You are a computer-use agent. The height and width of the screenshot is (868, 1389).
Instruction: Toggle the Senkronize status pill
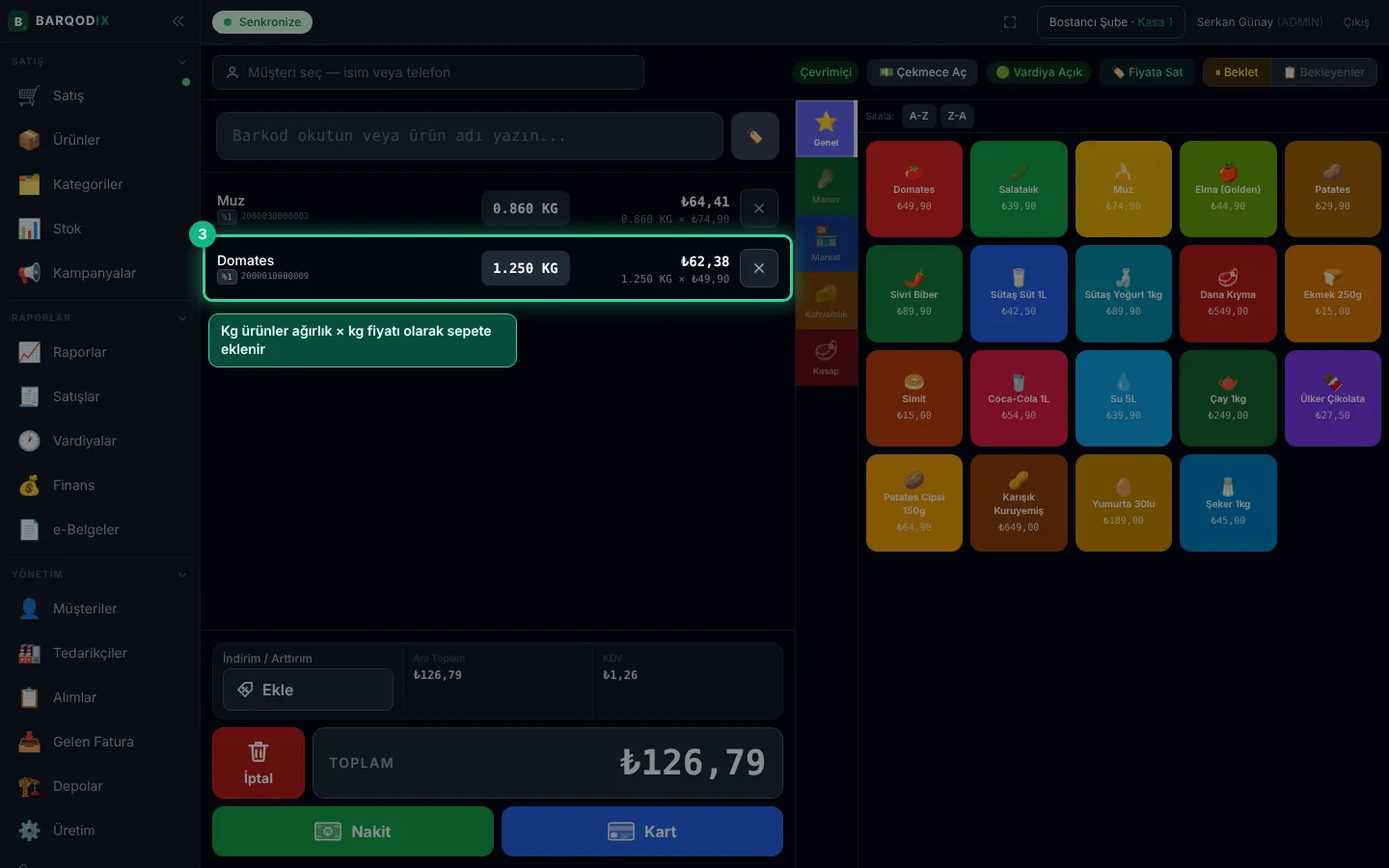click(x=262, y=22)
